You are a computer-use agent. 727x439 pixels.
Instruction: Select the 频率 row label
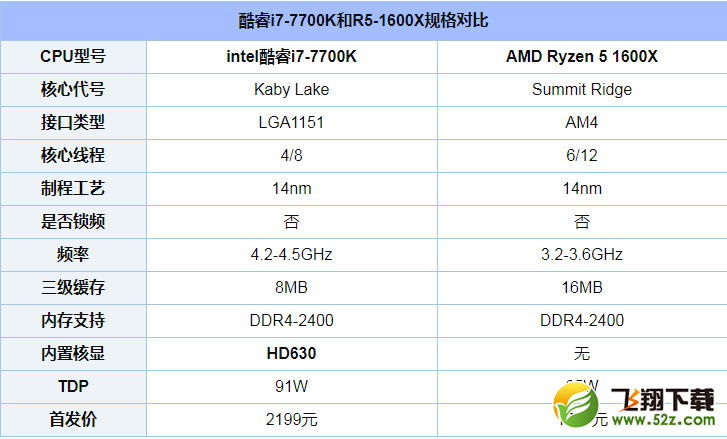pyautogui.click(x=73, y=254)
